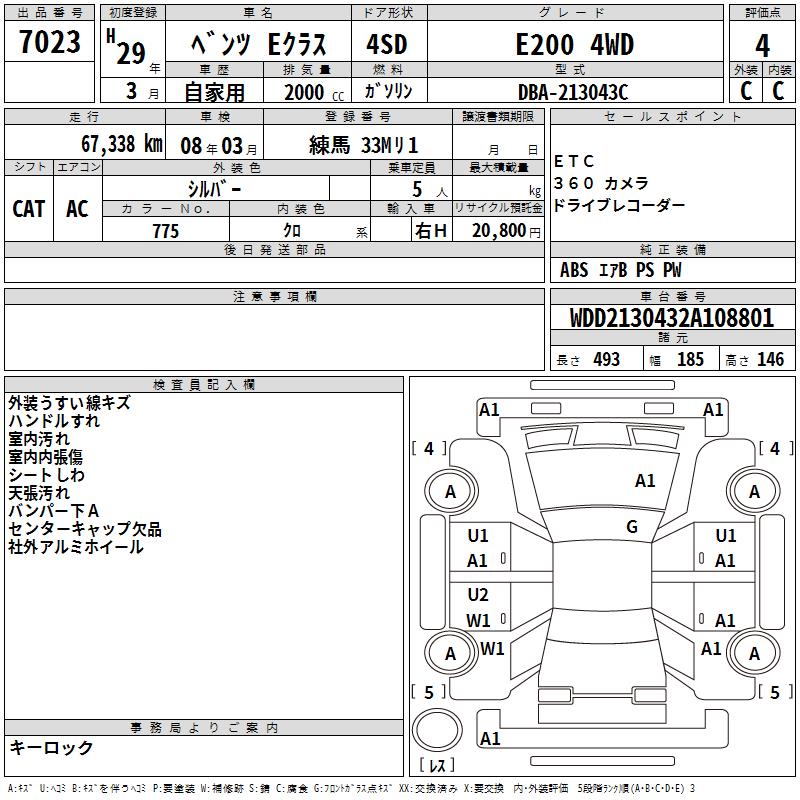The height and width of the screenshot is (800, 800).
Task: Click the model code "DBA-213043C"
Action: pyautogui.click(x=573, y=92)
